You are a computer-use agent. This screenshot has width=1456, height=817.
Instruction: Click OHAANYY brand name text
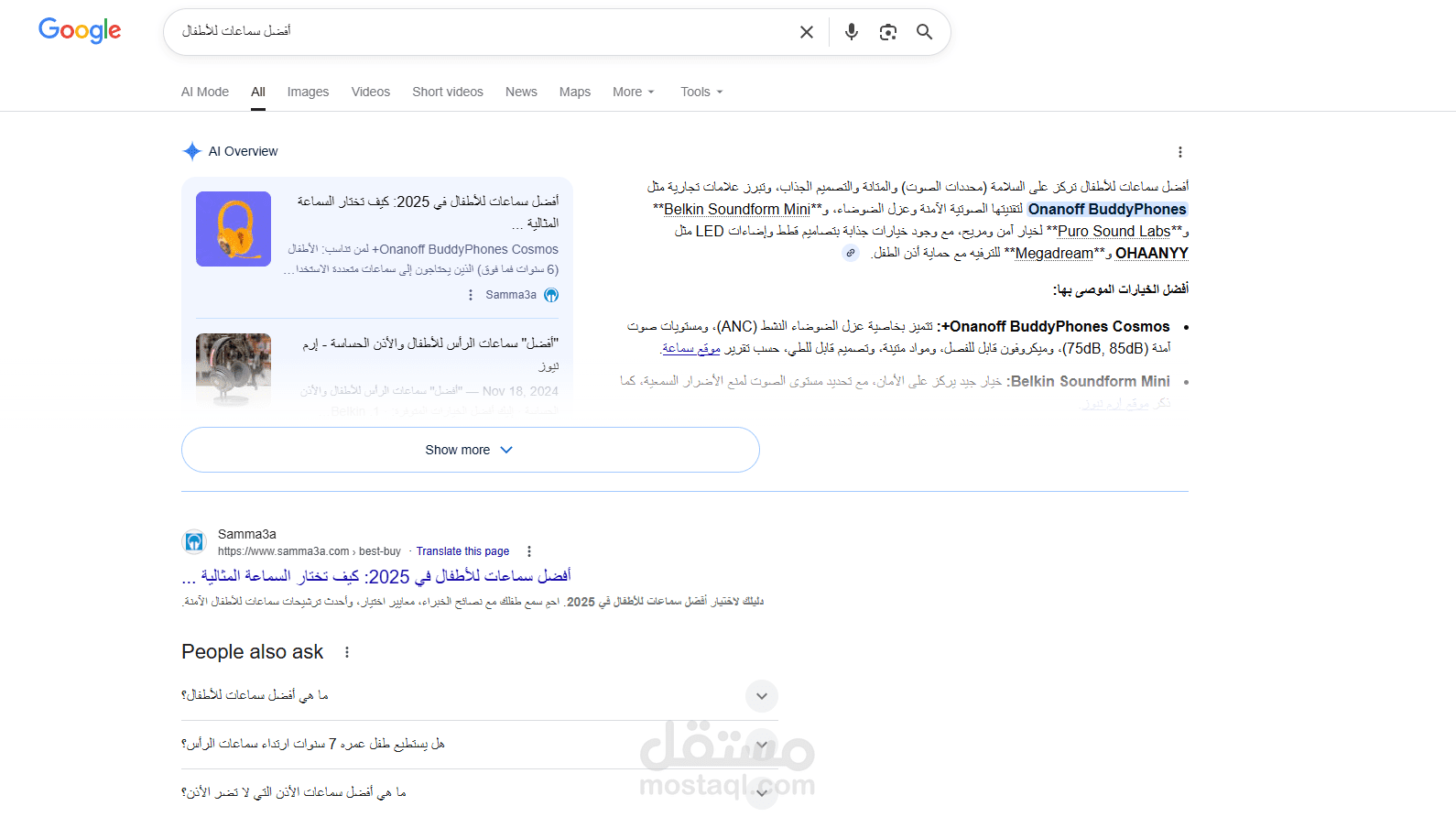pos(1151,253)
